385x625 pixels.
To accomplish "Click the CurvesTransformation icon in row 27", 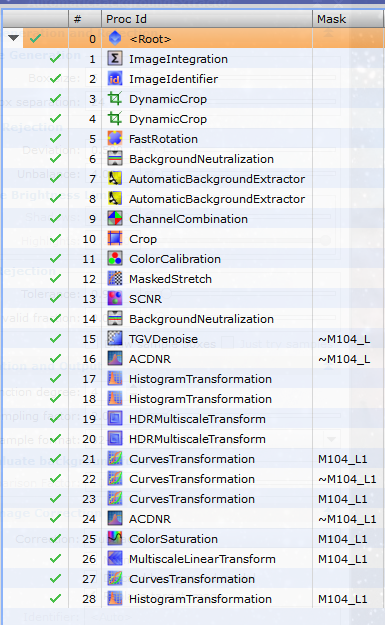I will pyautogui.click(x=115, y=579).
